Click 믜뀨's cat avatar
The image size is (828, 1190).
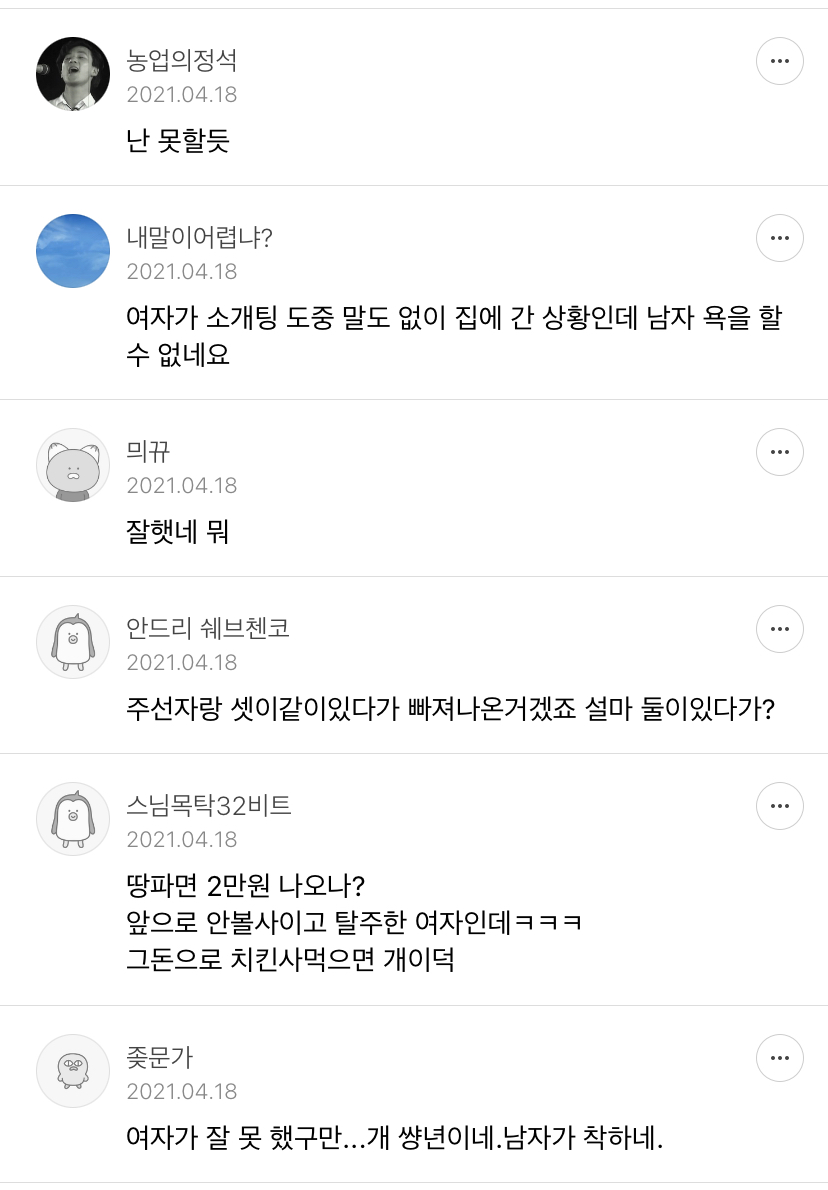73,465
